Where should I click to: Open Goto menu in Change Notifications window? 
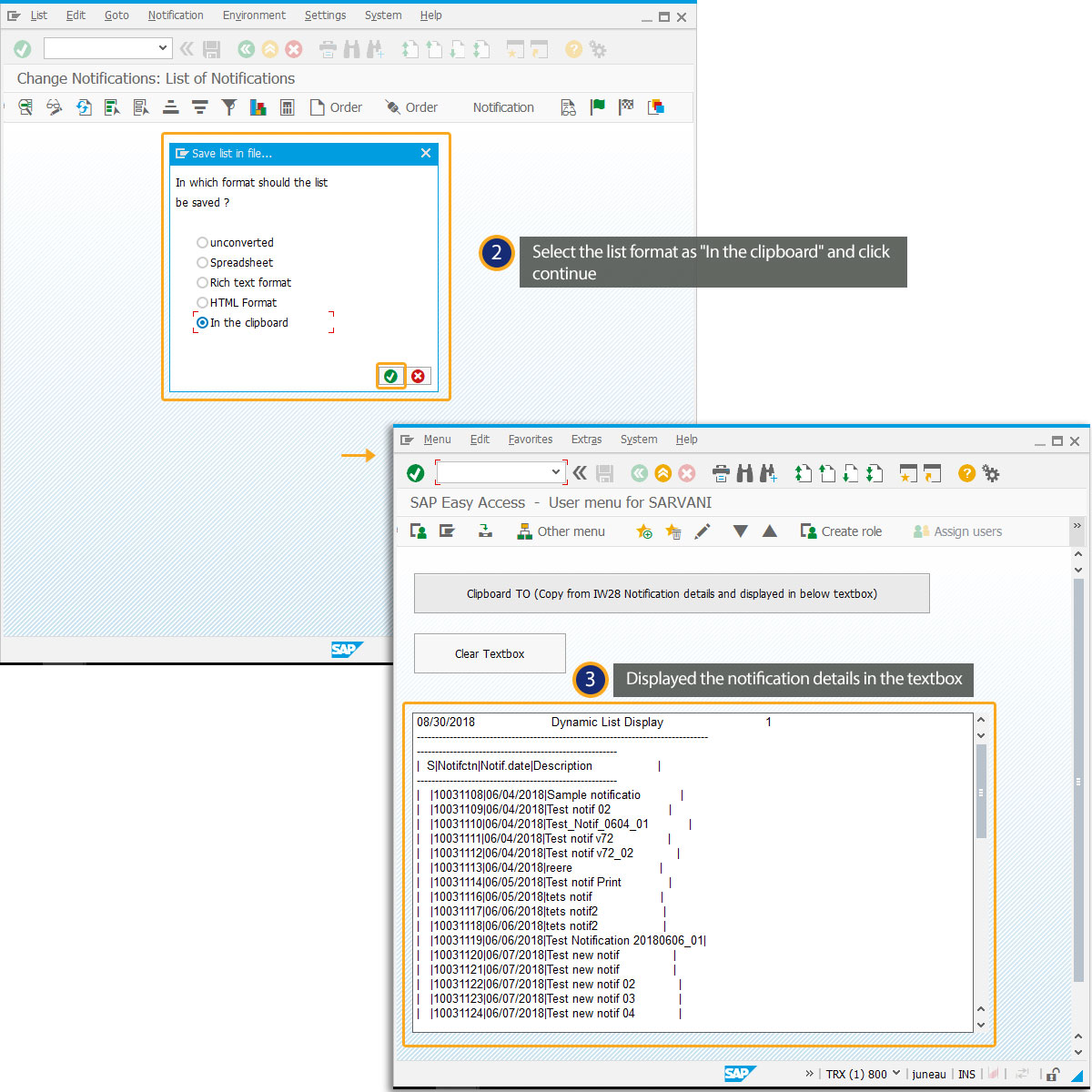click(116, 15)
